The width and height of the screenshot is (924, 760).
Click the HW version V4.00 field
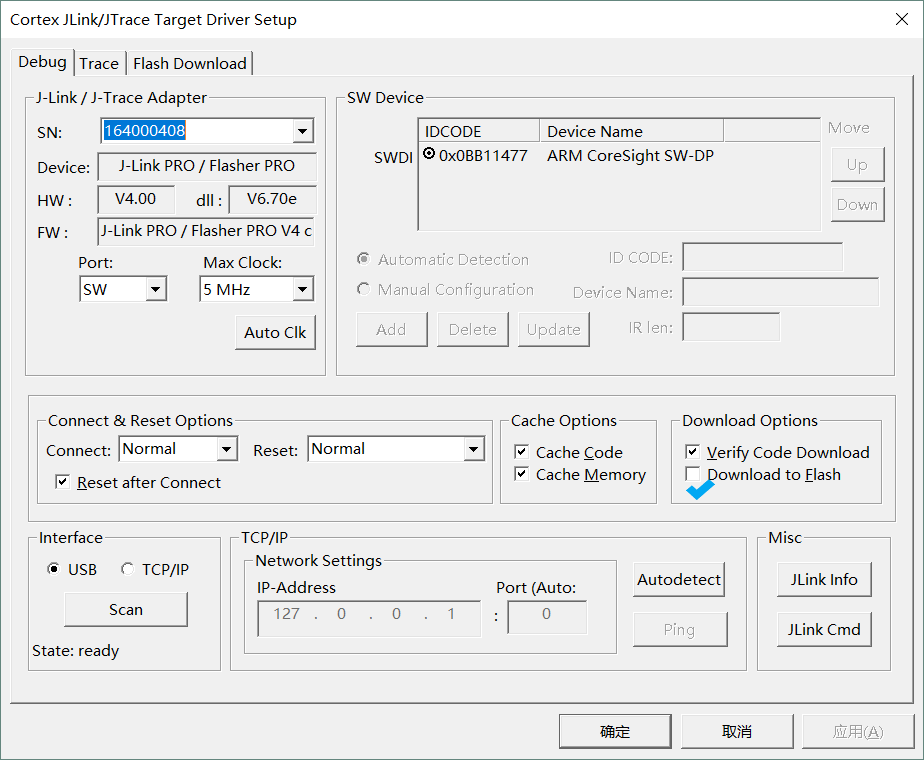point(136,199)
